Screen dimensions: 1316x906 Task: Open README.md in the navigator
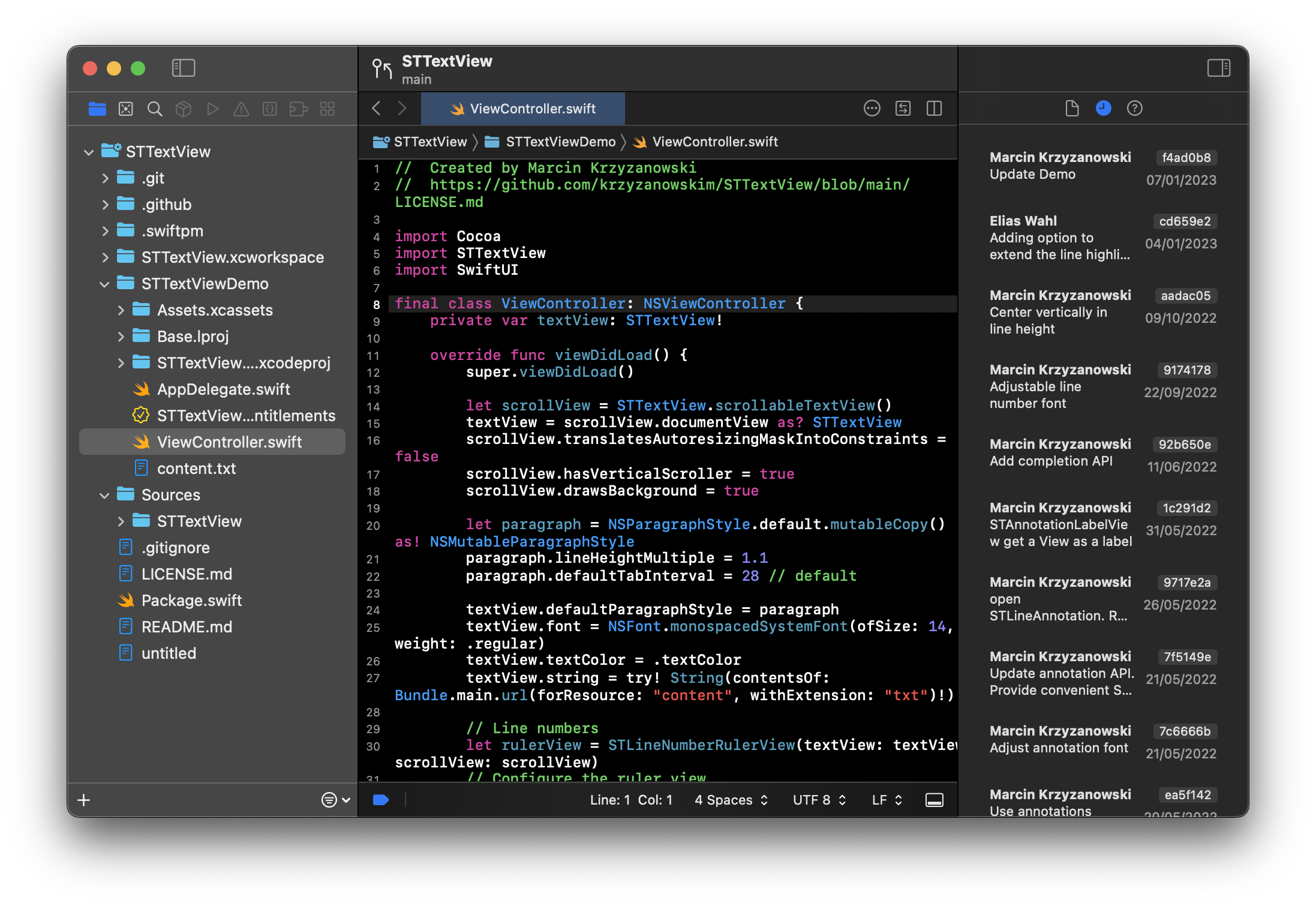pos(212,627)
